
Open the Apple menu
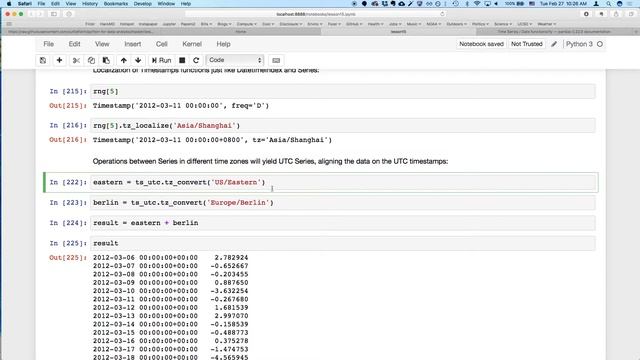[x=9, y=4]
